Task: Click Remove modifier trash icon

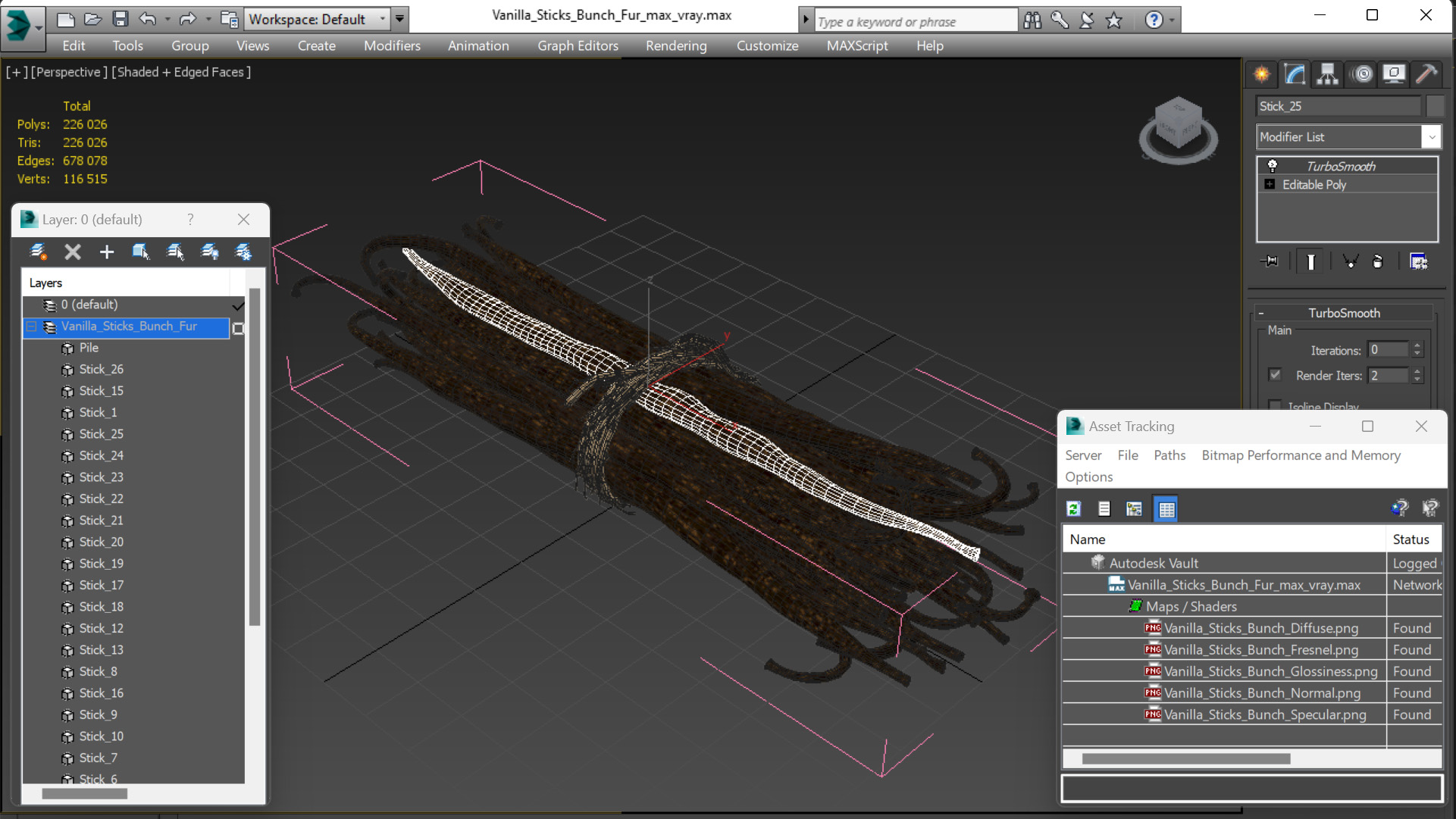Action: point(1378,261)
